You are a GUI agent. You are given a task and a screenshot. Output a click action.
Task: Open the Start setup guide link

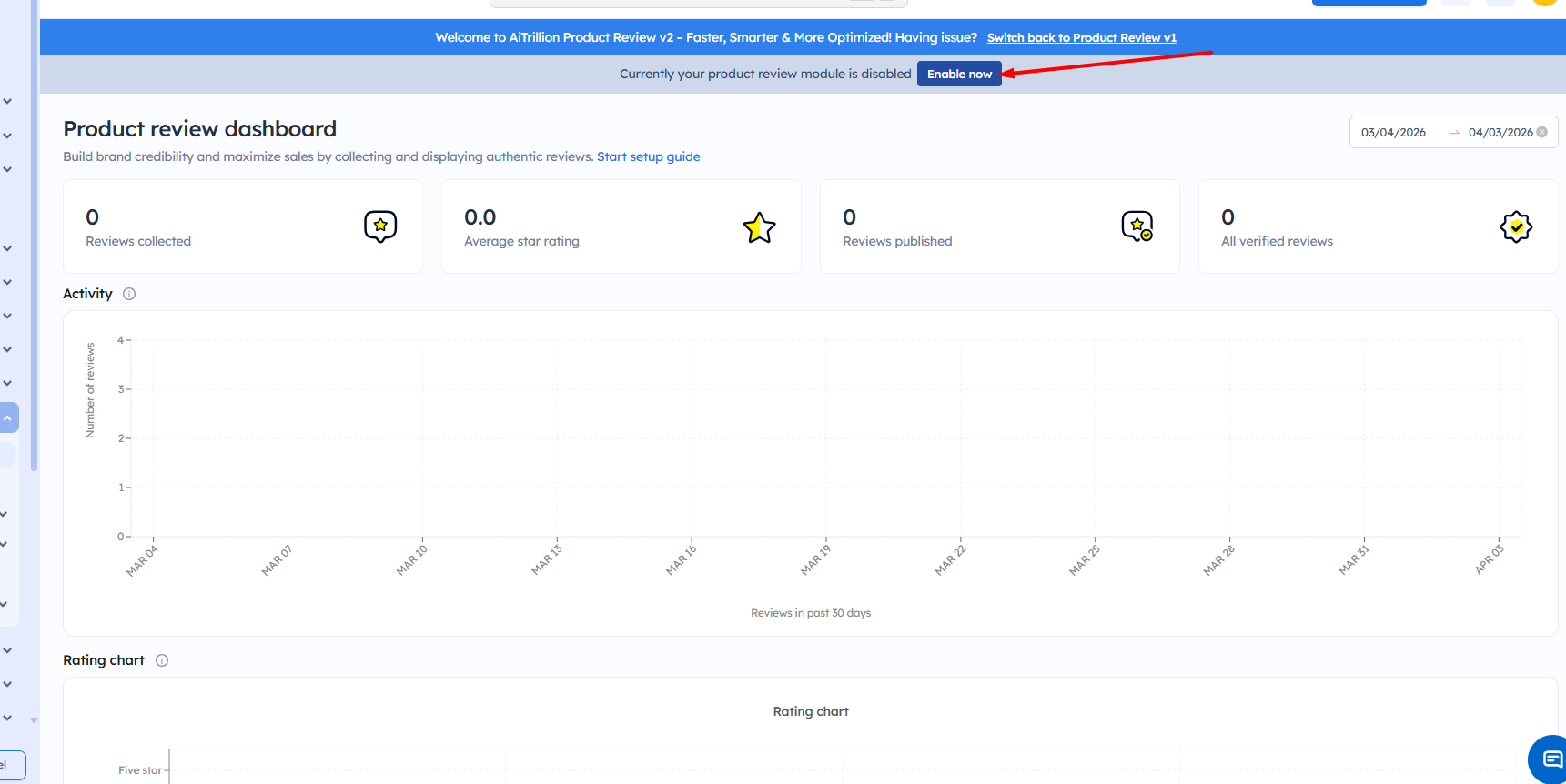(648, 156)
